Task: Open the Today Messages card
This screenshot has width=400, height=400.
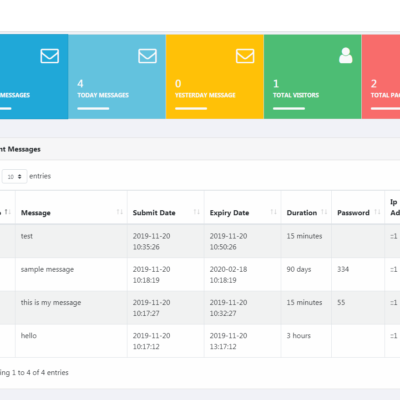Action: (x=117, y=77)
